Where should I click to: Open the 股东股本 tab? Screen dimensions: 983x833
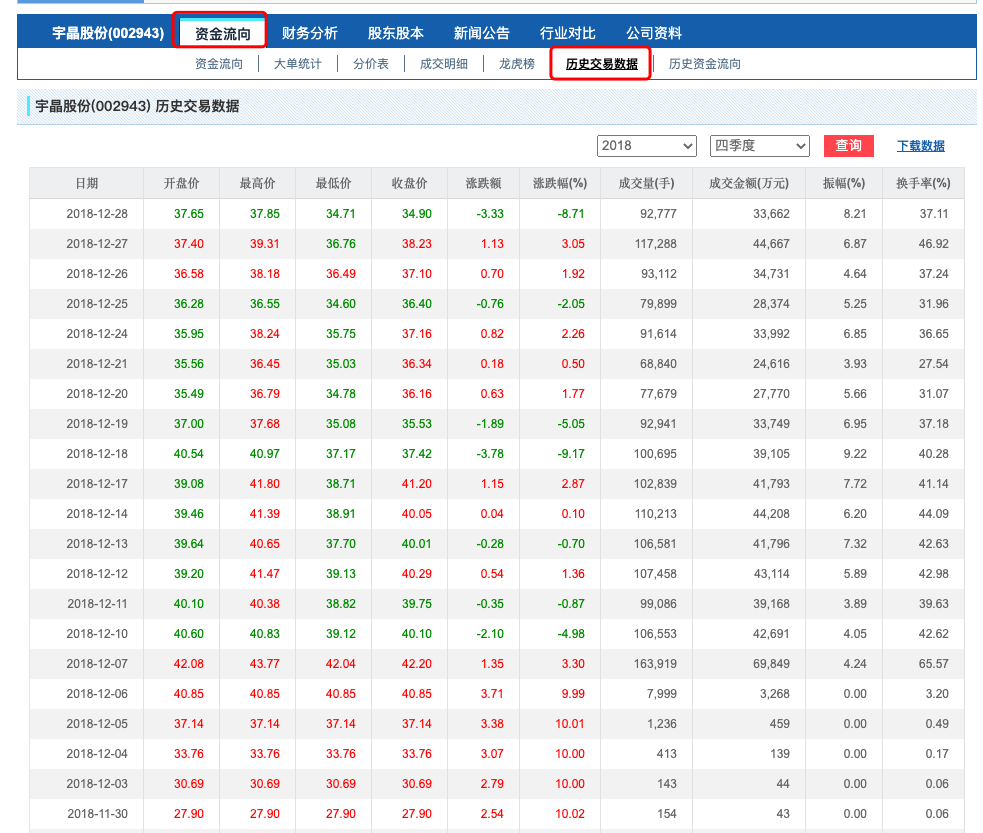pyautogui.click(x=395, y=33)
